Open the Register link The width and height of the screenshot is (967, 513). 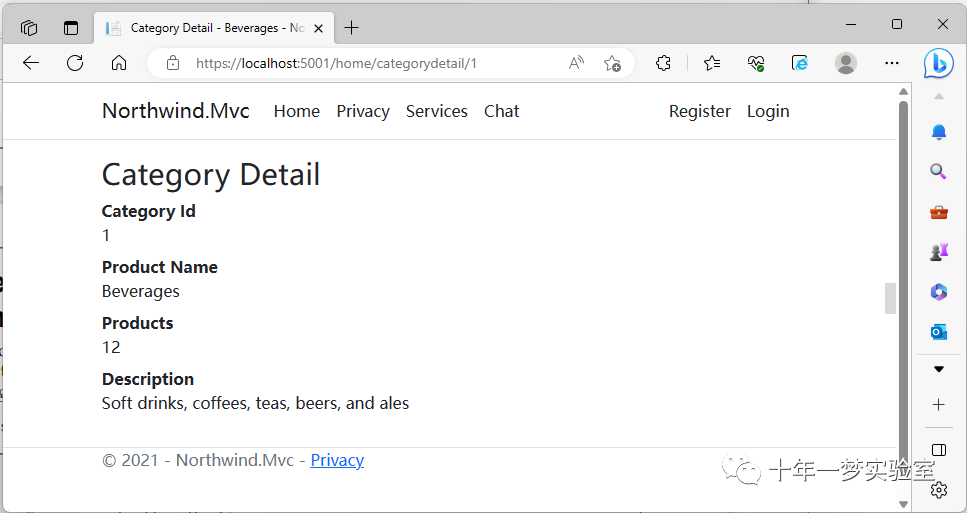click(x=699, y=111)
